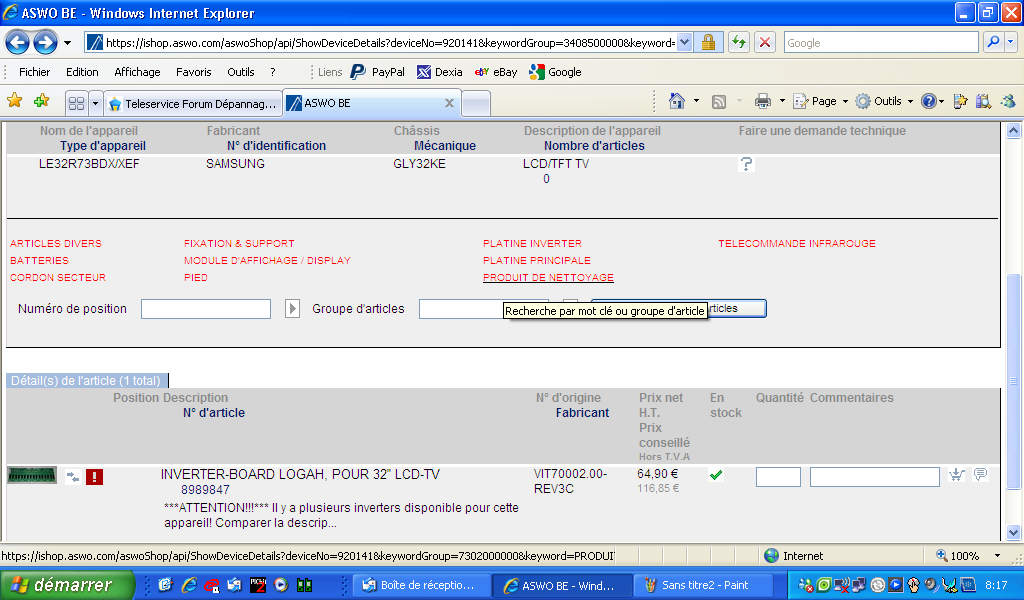Click the technical request question mark icon

click(x=746, y=164)
